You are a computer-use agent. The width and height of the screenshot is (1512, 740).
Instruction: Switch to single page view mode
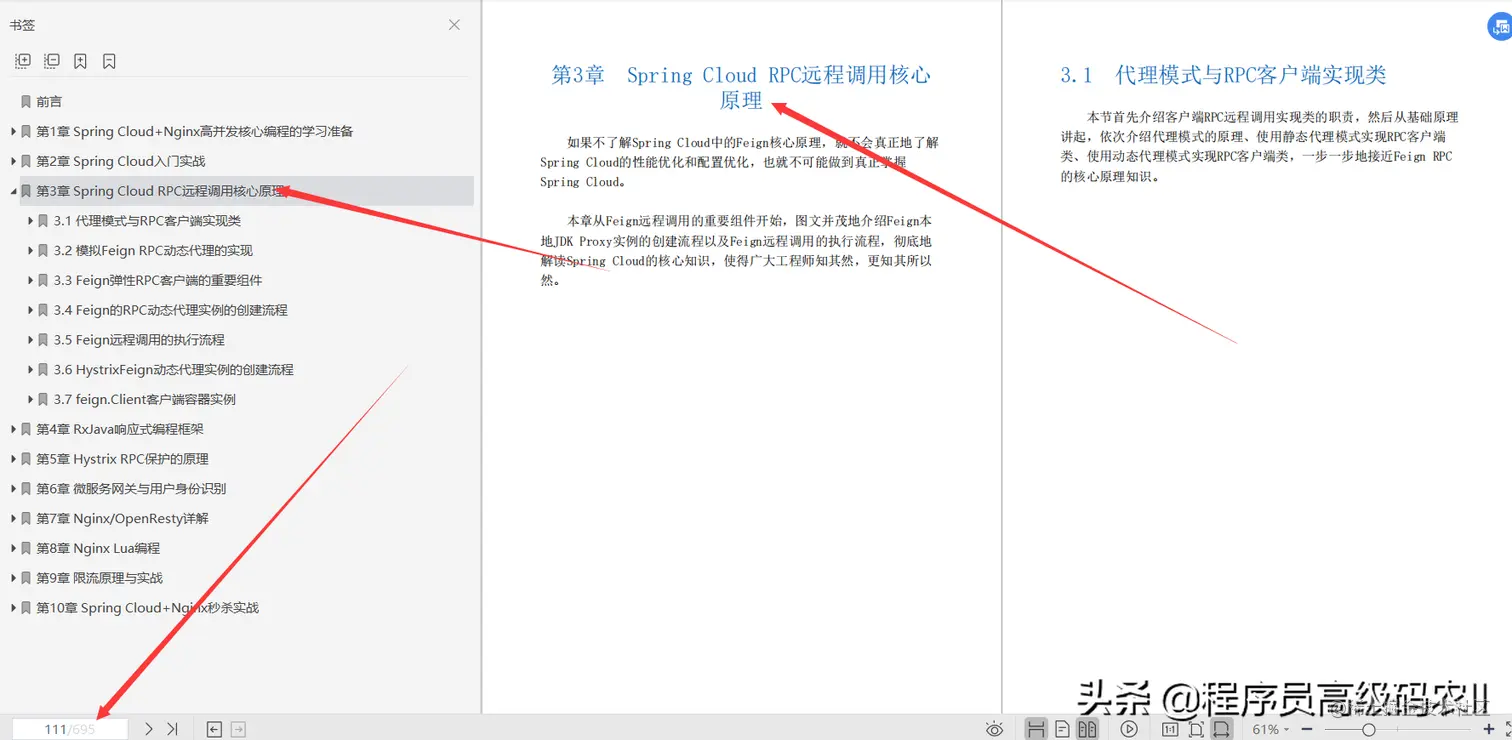click(1064, 728)
